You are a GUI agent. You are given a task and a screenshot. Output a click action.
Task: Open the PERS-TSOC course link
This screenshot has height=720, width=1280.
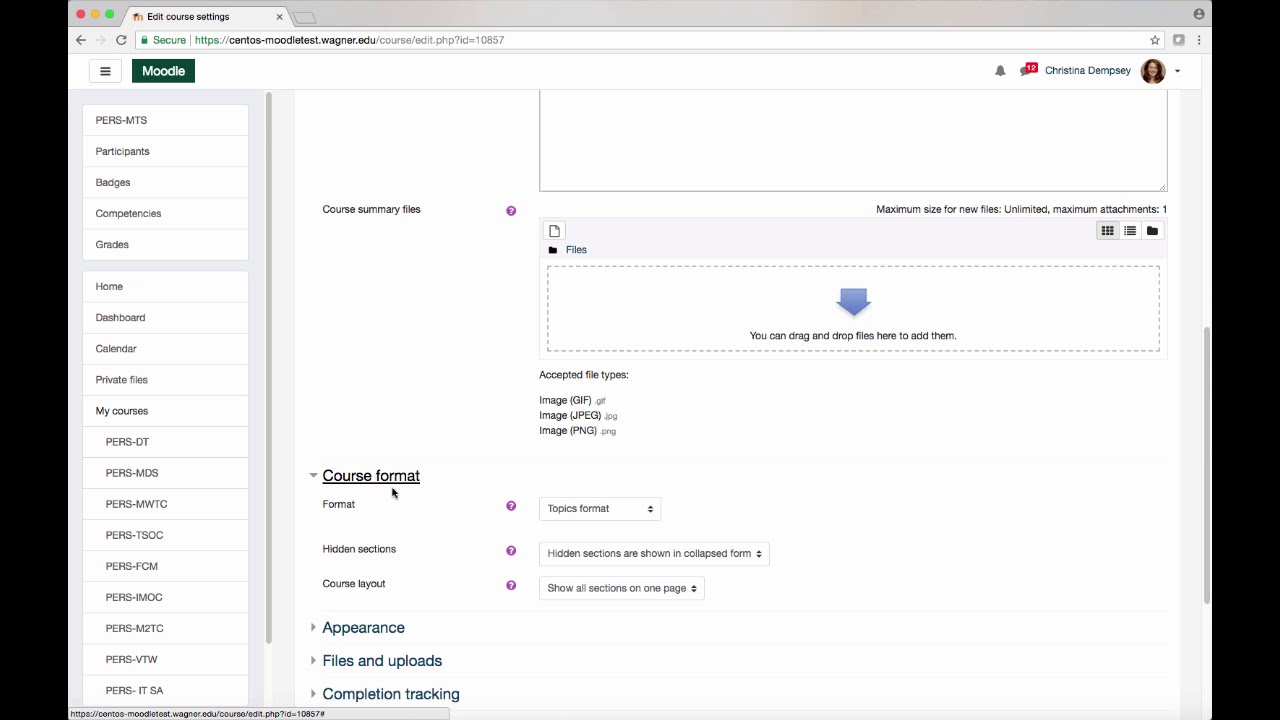(165, 534)
